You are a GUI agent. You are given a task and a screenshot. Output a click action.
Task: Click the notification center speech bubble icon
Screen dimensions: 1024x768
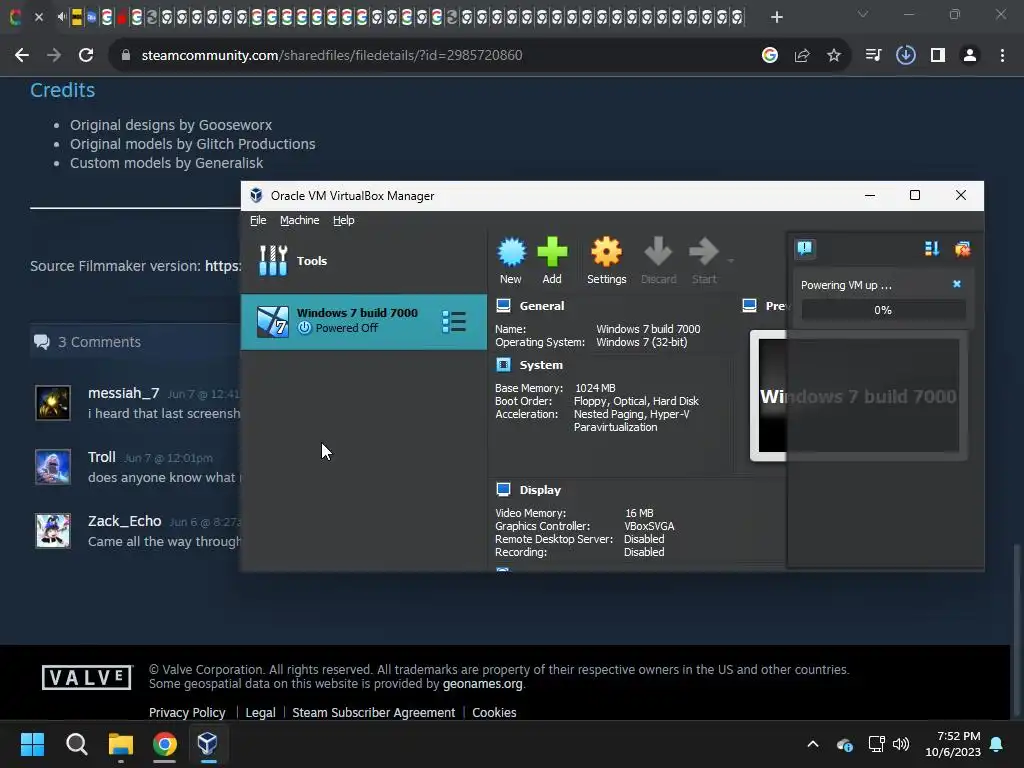click(805, 248)
